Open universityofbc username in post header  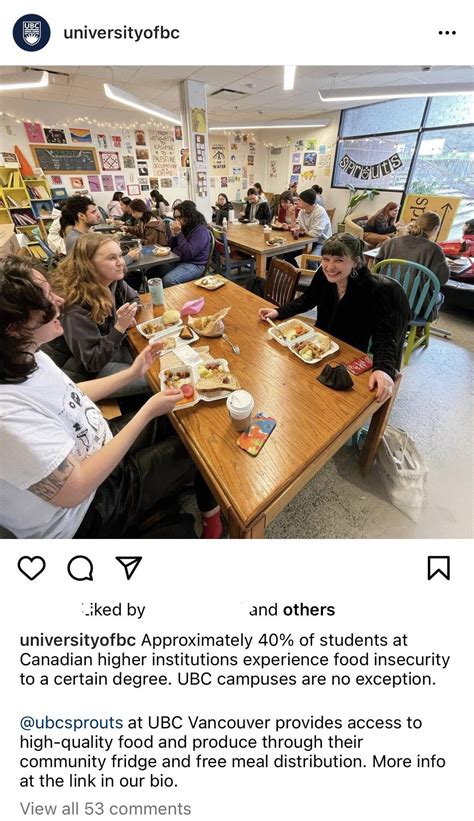click(122, 32)
